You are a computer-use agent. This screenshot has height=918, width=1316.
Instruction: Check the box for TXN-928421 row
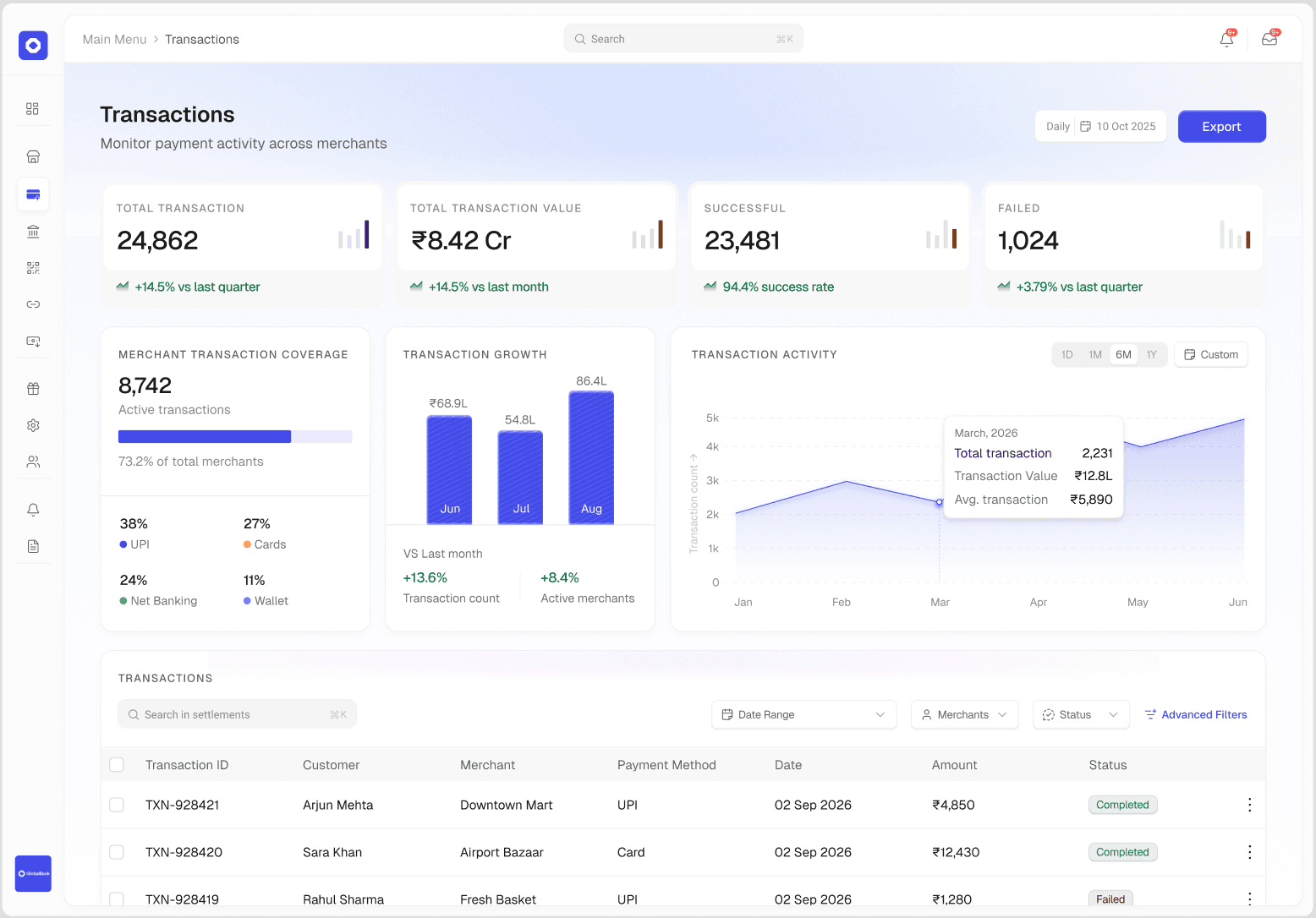click(117, 805)
